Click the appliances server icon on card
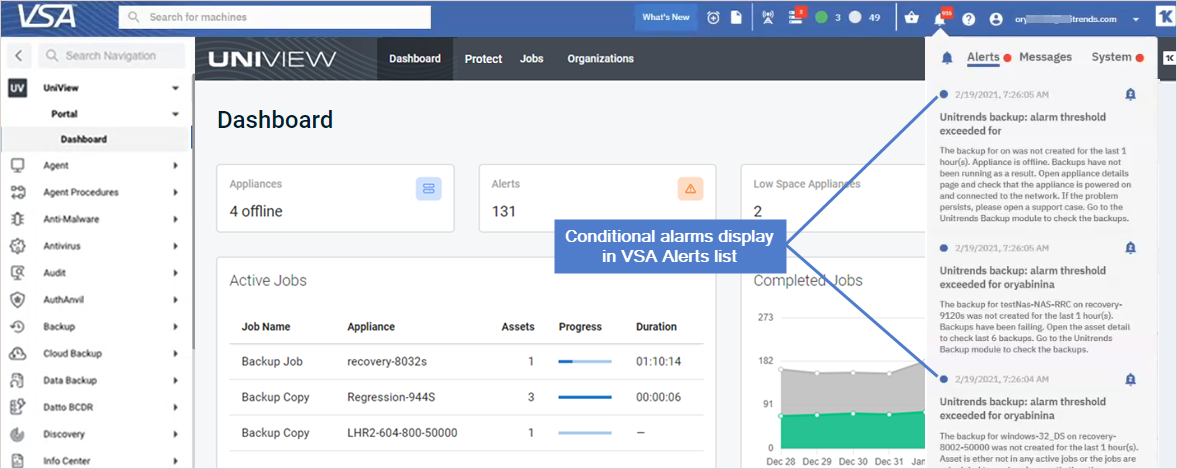Screen dimensions: 1177x469 tap(429, 189)
